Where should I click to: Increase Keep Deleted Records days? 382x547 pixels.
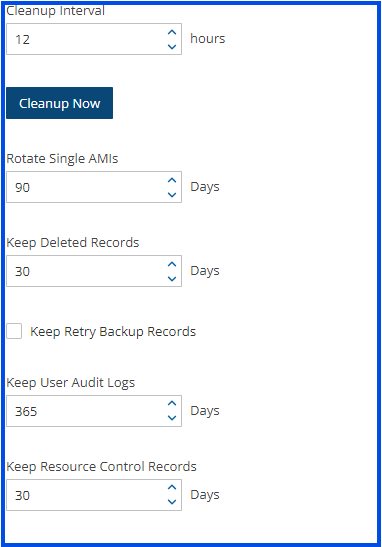pyautogui.click(x=172, y=264)
